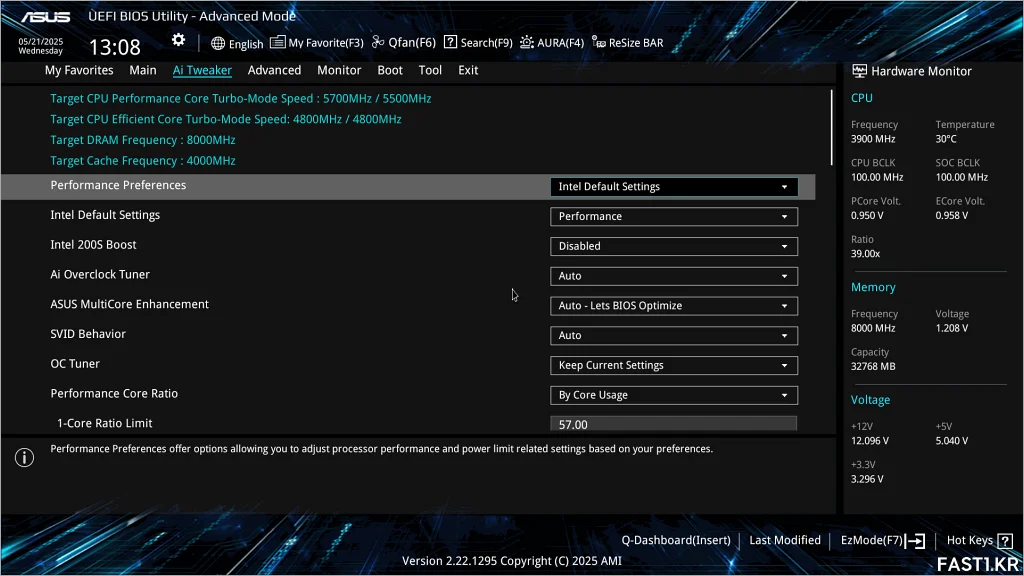The image size is (1024, 576).
Task: Open ASUS MultiCore Enhancement dropdown
Action: (673, 306)
